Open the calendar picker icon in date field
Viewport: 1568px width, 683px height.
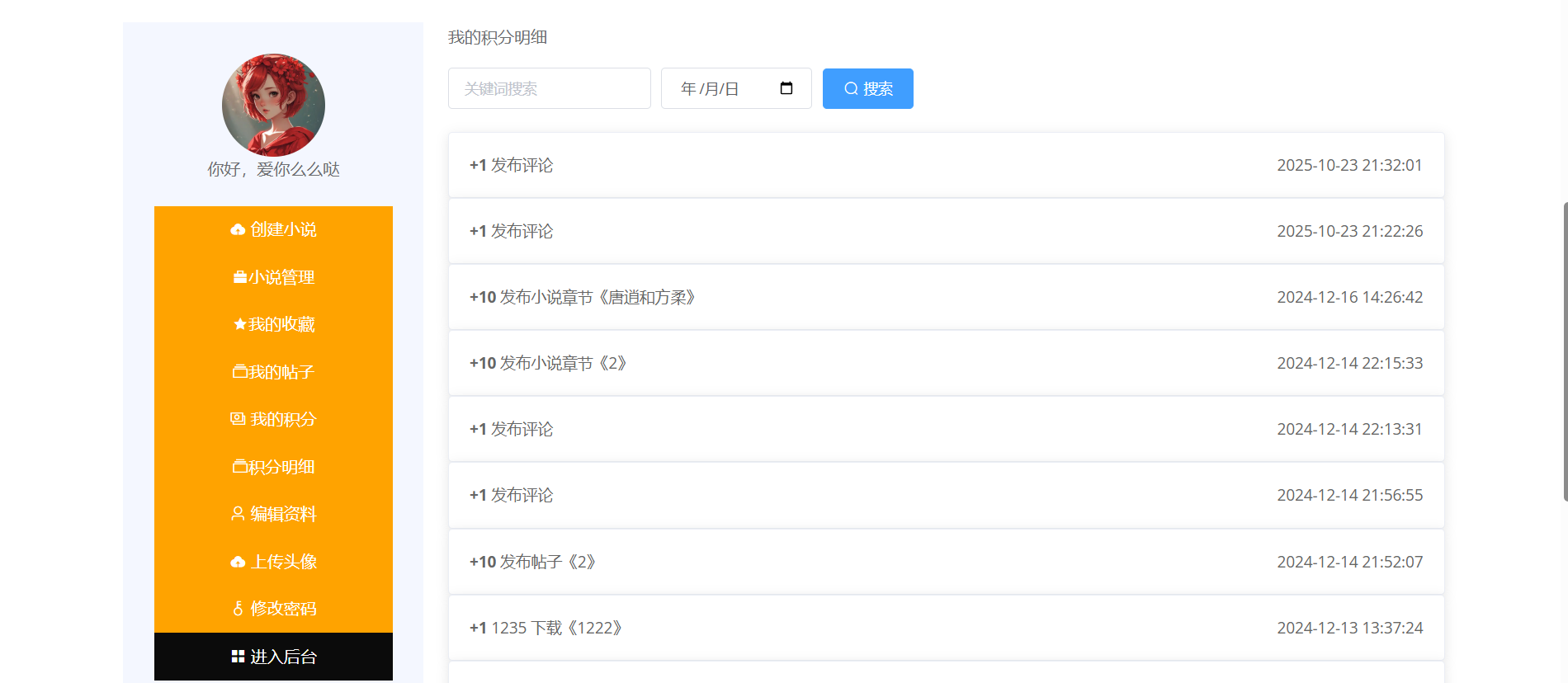coord(786,88)
